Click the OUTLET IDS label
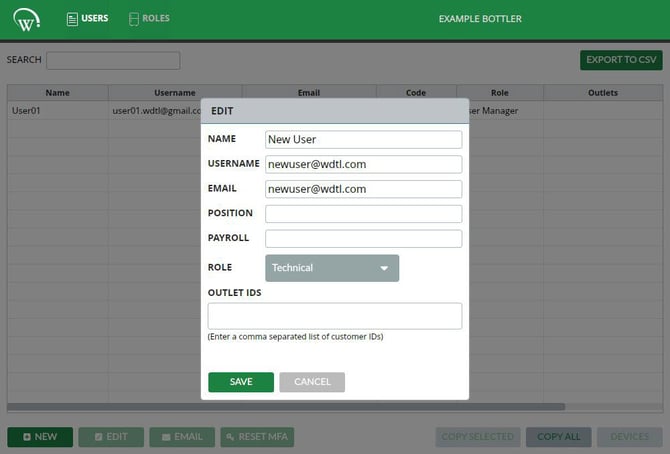The width and height of the screenshot is (670, 454). (x=235, y=293)
